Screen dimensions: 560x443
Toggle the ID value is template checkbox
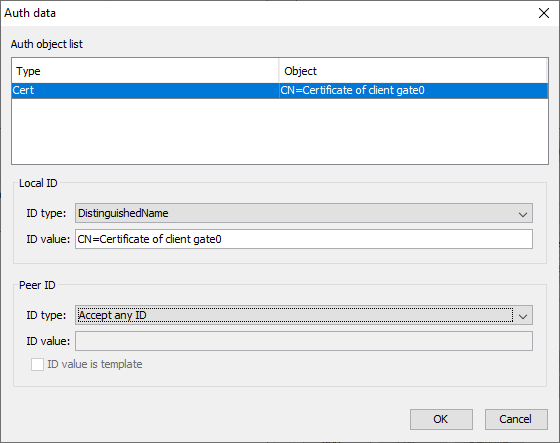coord(37,364)
